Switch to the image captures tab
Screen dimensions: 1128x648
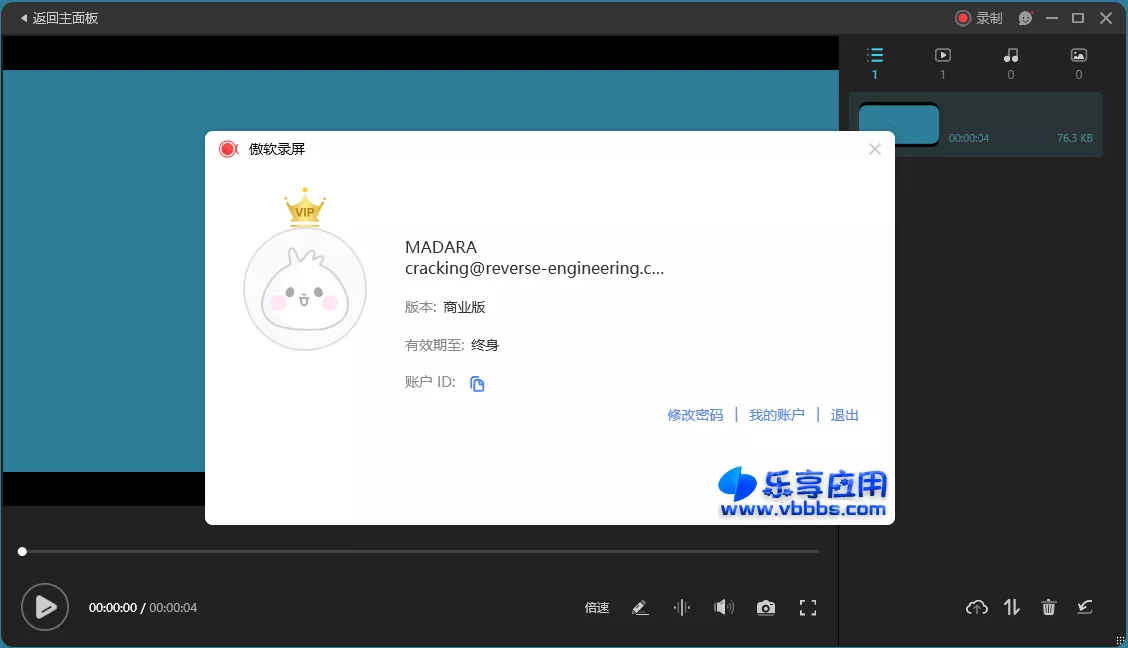[1078, 62]
